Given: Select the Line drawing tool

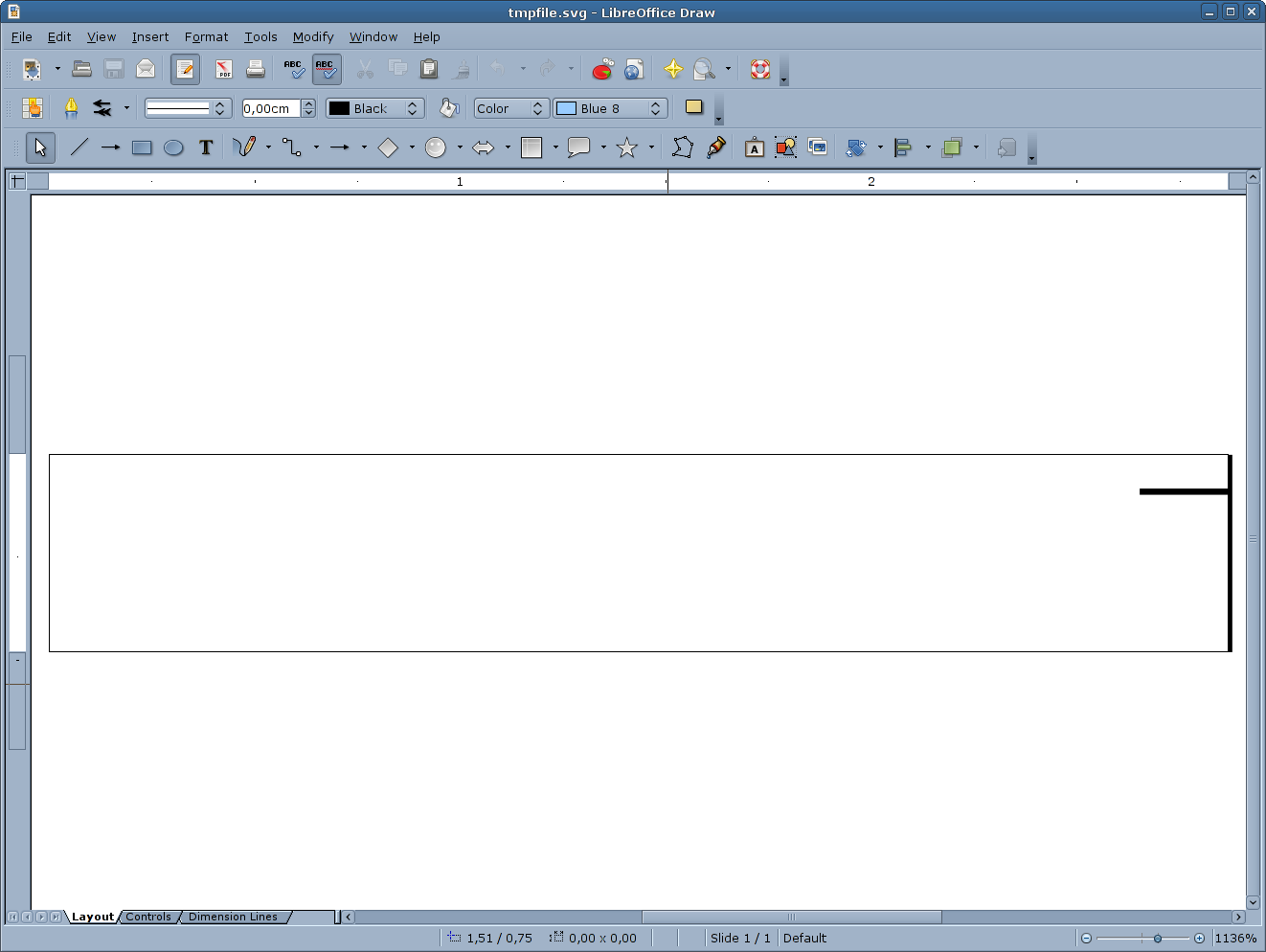Looking at the screenshot, I should pos(79,147).
